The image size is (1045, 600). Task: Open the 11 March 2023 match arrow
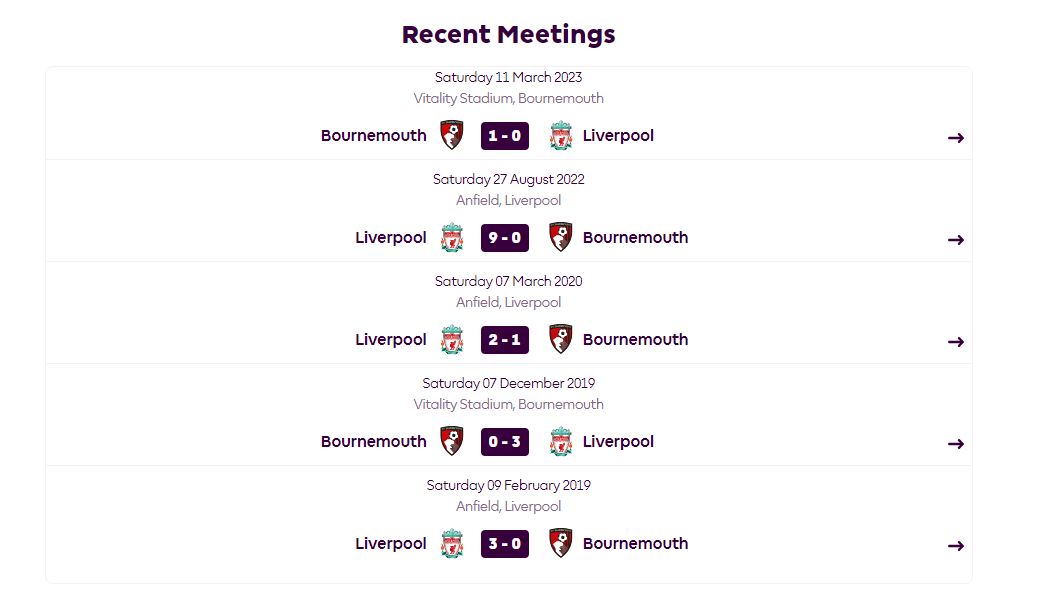[x=956, y=137]
